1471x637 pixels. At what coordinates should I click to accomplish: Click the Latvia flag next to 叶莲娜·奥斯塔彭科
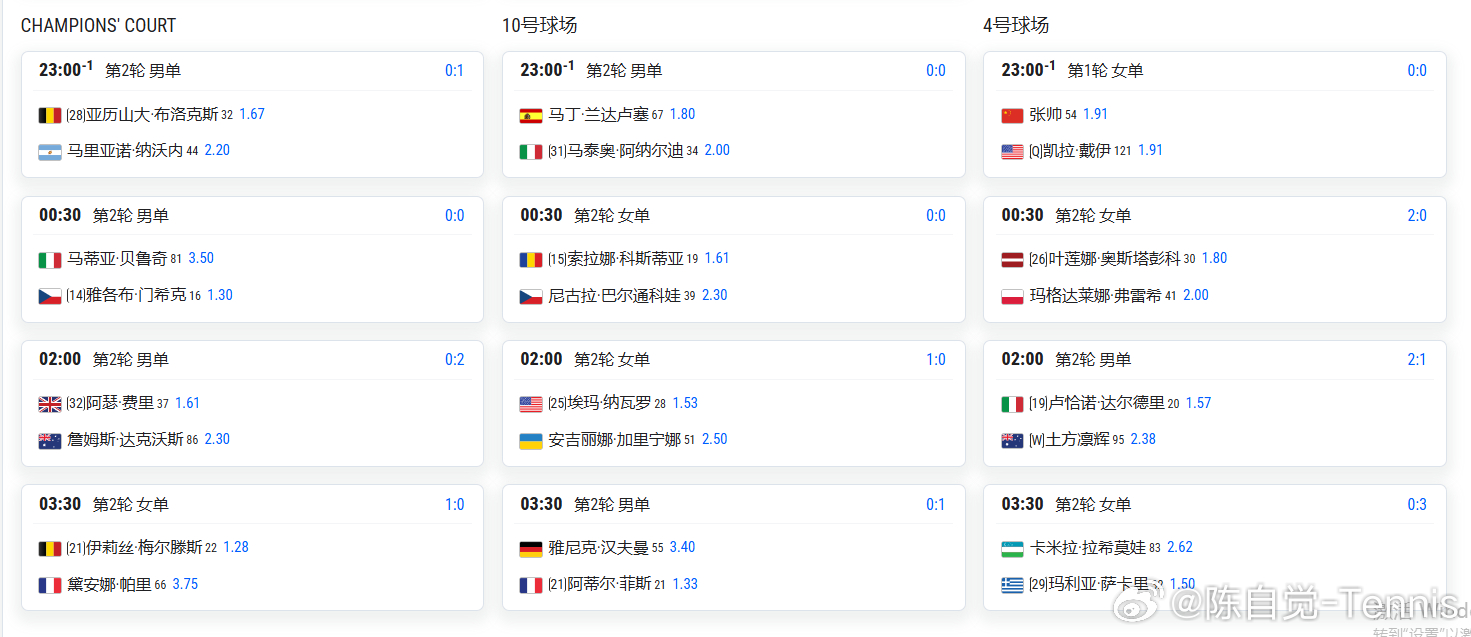click(1012, 260)
